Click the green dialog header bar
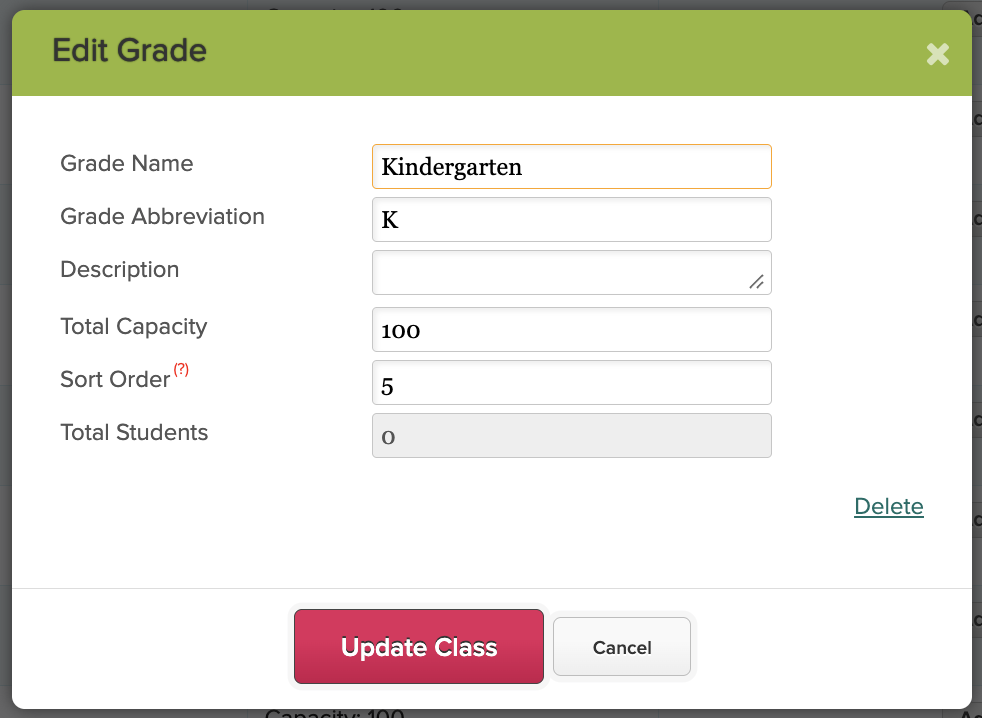This screenshot has width=982, height=718. [x=492, y=53]
